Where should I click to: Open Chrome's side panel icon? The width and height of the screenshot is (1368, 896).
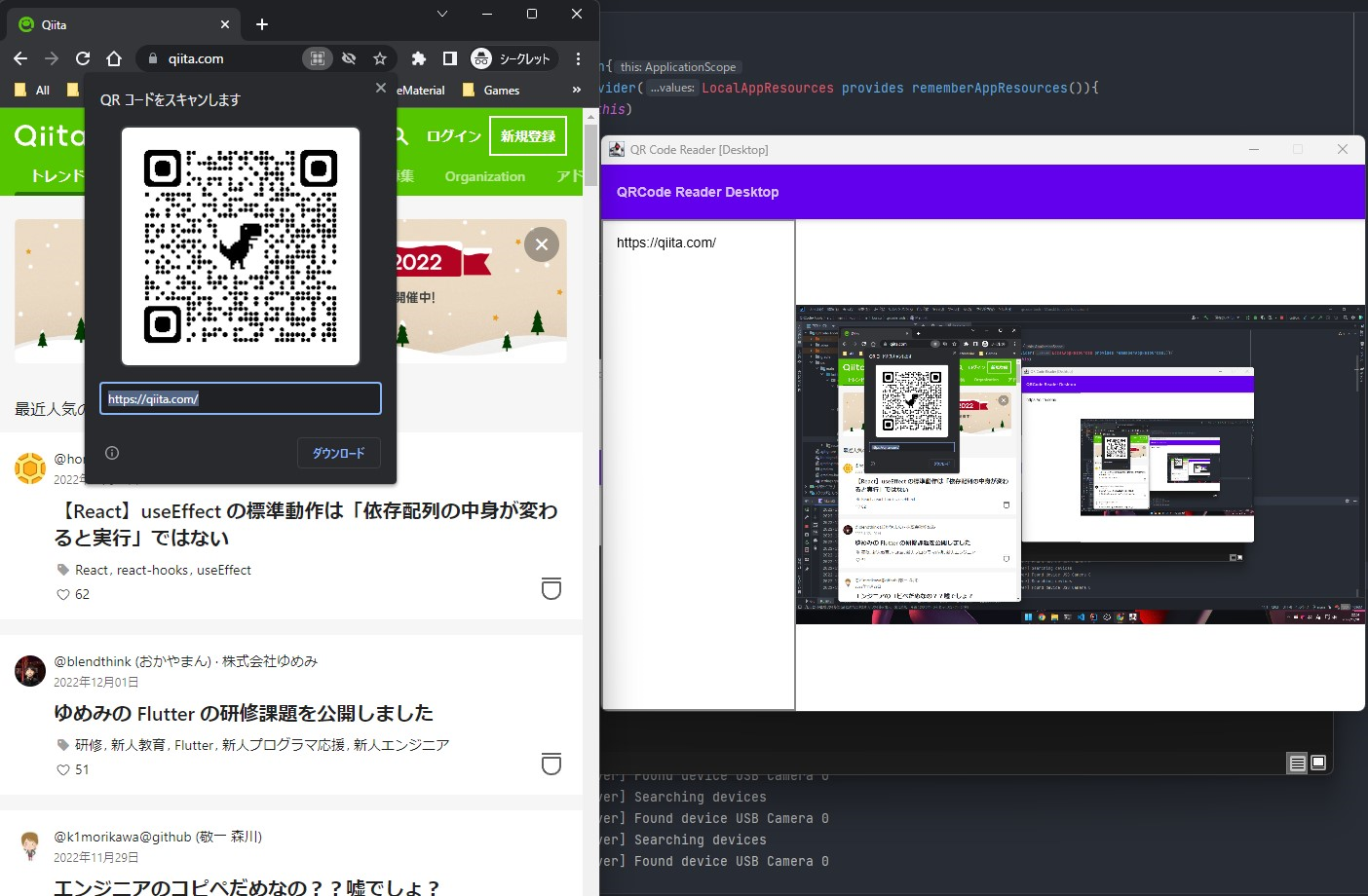449,58
